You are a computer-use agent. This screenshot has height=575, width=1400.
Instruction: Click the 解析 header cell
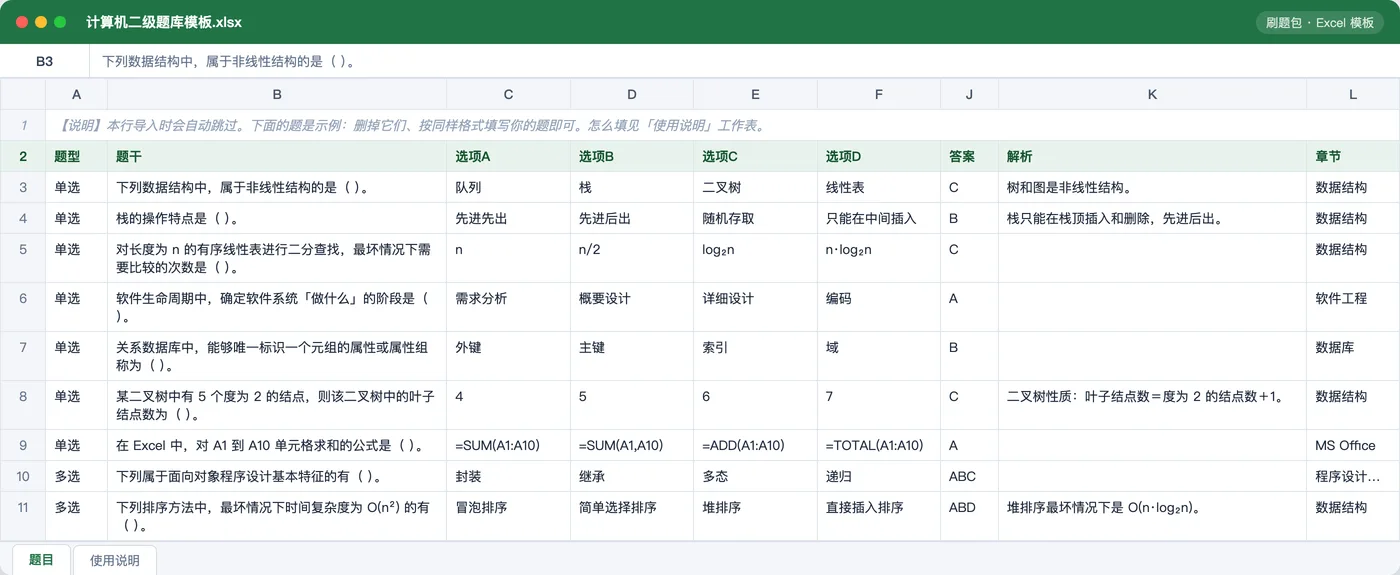click(x=1153, y=157)
